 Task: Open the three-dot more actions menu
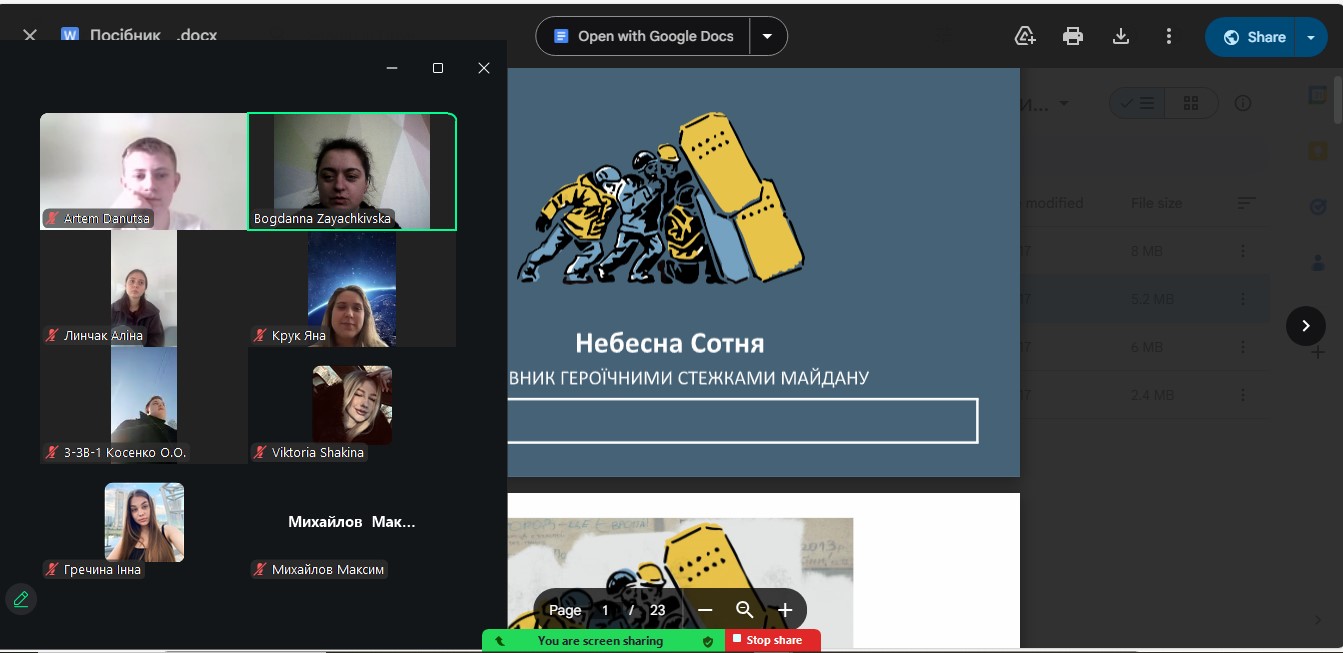click(1169, 37)
